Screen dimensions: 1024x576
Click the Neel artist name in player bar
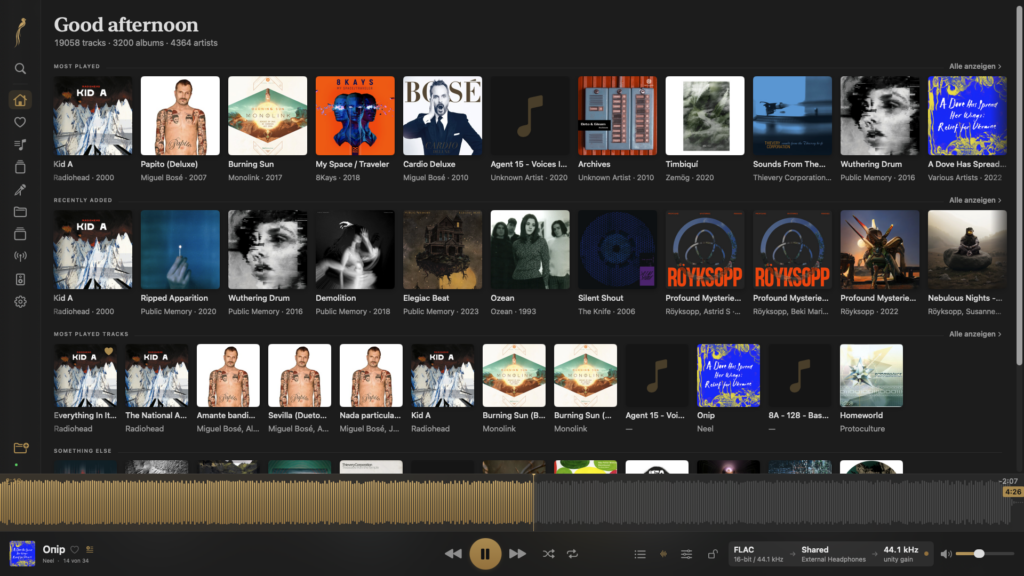(x=48, y=561)
